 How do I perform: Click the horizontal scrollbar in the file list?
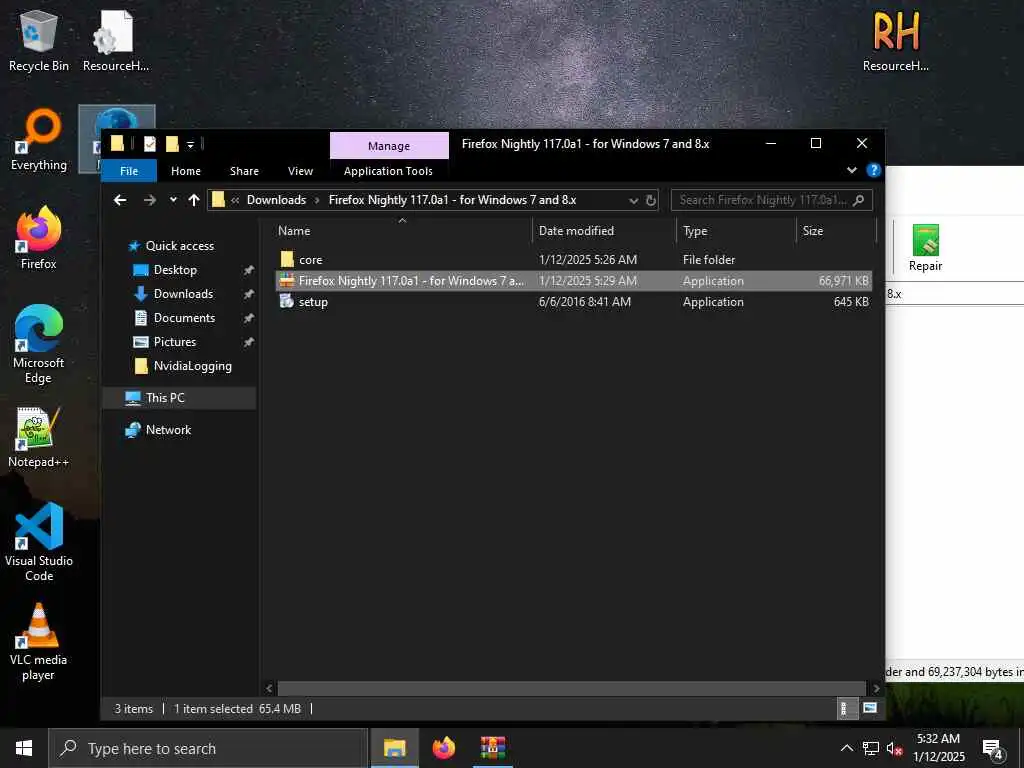[x=571, y=688]
